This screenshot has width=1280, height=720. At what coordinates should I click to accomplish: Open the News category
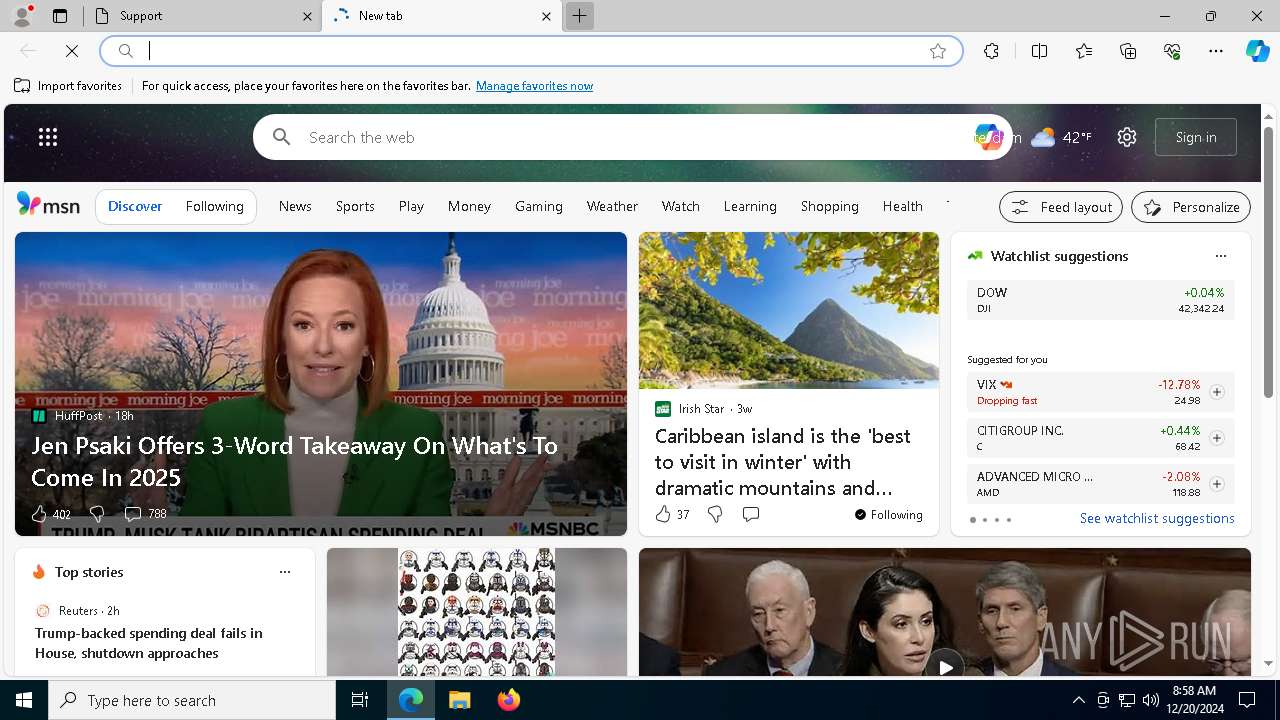[295, 206]
